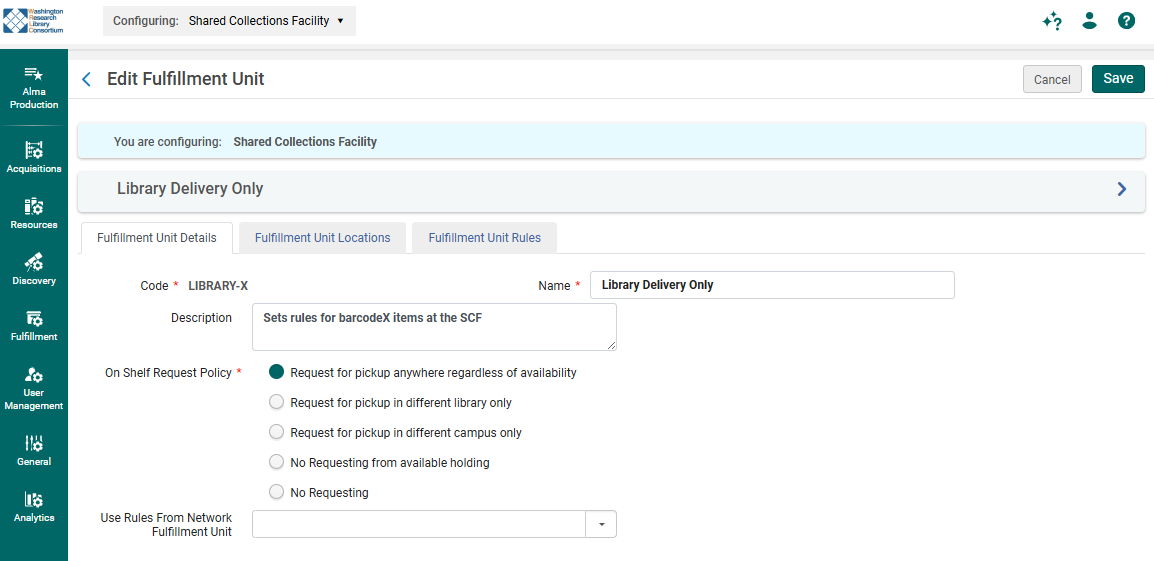Expand the Library Delivery Only section chevron
This screenshot has width=1154, height=561.
pos(1121,189)
